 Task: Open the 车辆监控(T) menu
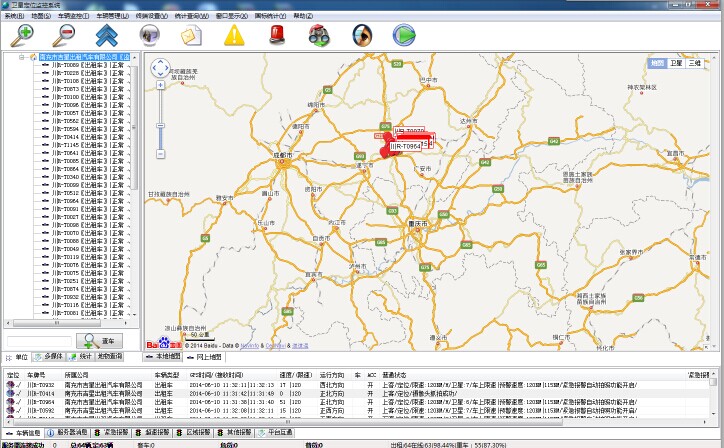coord(73,16)
